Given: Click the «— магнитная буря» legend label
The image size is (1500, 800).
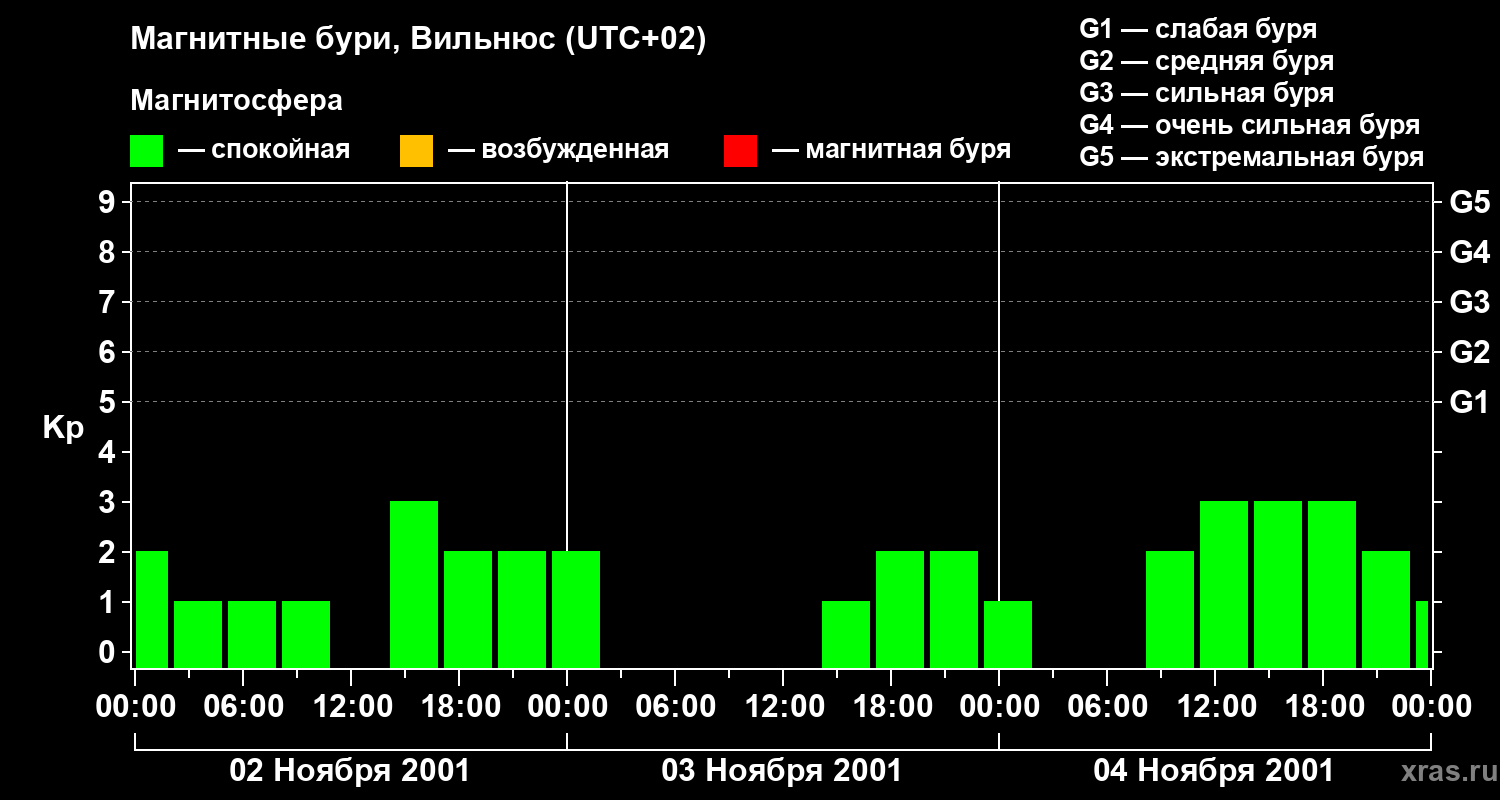Looking at the screenshot, I should (891, 151).
